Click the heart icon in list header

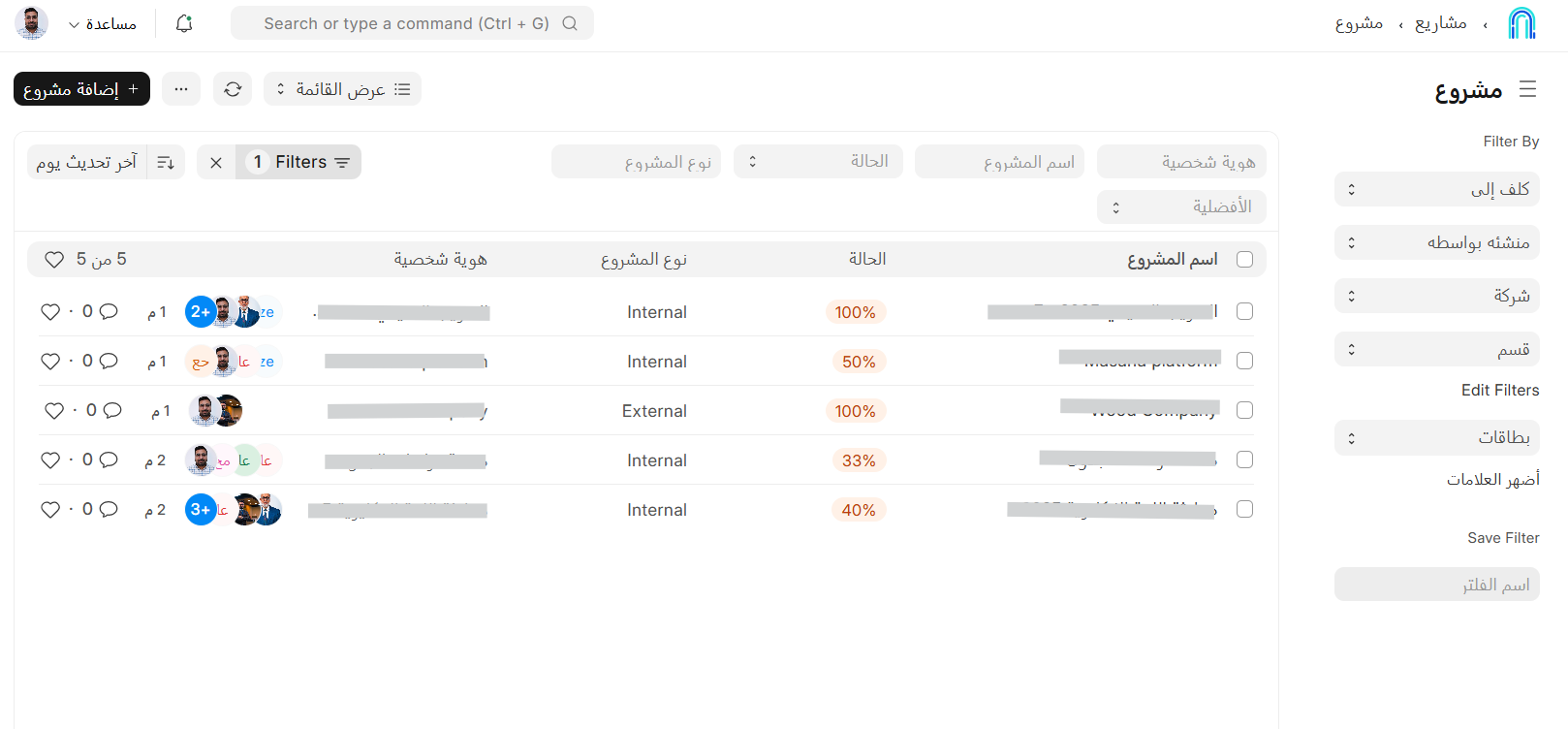pos(54,260)
